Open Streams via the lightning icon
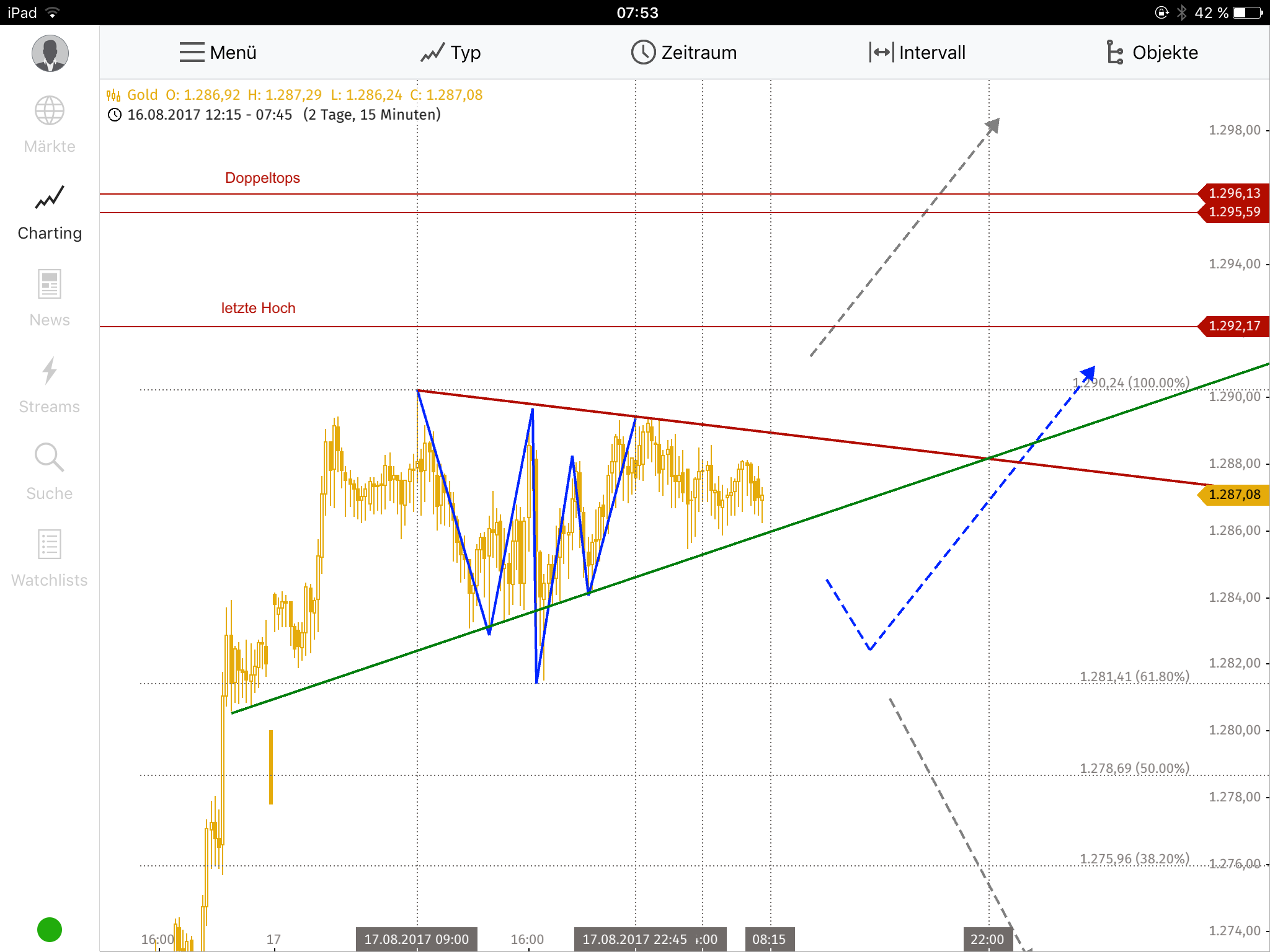This screenshot has height=952, width=1270. pyautogui.click(x=50, y=372)
